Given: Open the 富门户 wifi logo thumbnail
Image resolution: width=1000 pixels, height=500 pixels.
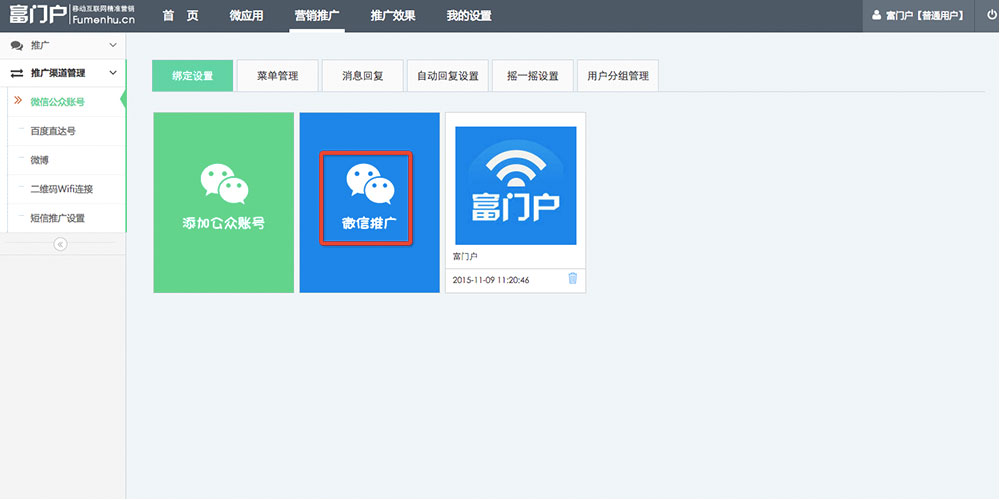Looking at the screenshot, I should [x=516, y=186].
